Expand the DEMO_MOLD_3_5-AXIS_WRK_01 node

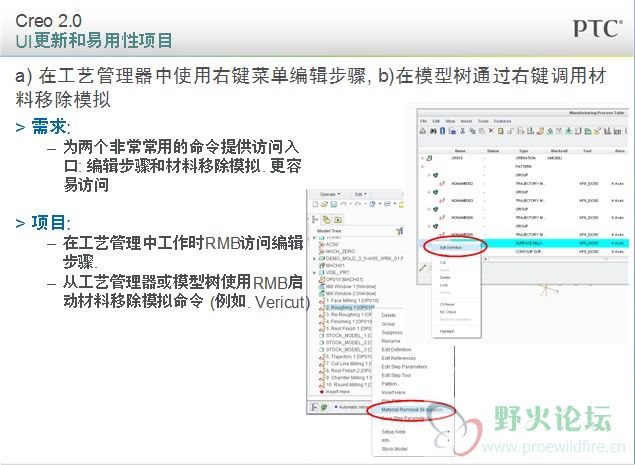point(315,258)
